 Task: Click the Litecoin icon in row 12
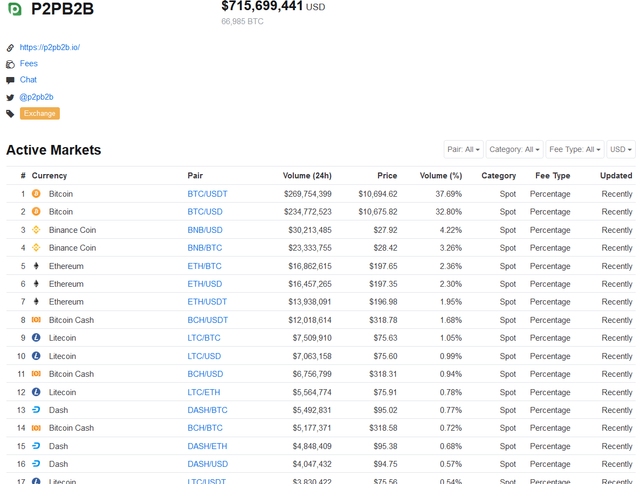[36, 392]
